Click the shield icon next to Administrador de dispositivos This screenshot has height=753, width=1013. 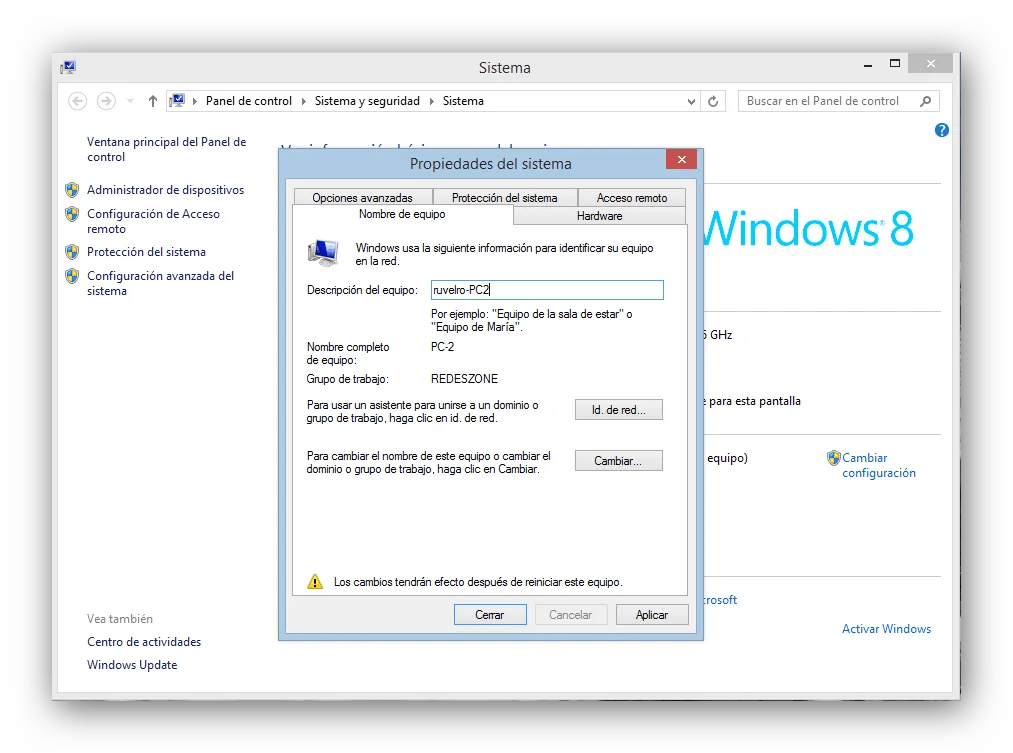(x=72, y=190)
